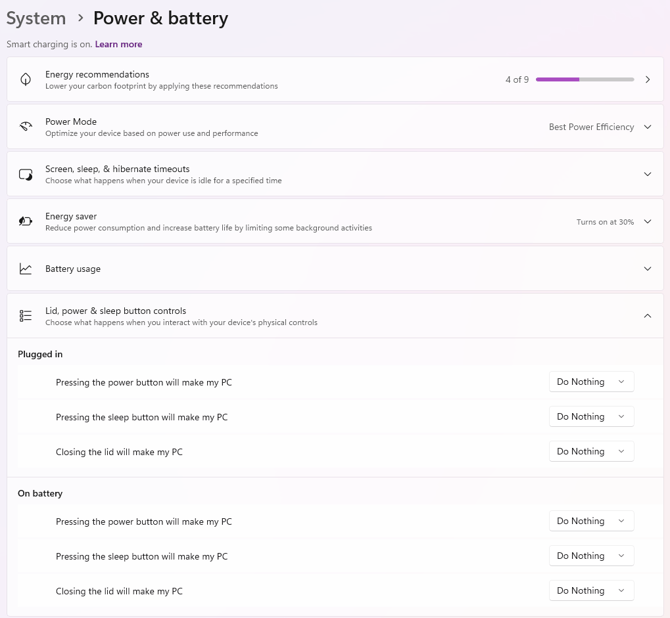Expand Screen, sleep, & hibernate timeouts section
The image size is (670, 618).
click(647, 174)
